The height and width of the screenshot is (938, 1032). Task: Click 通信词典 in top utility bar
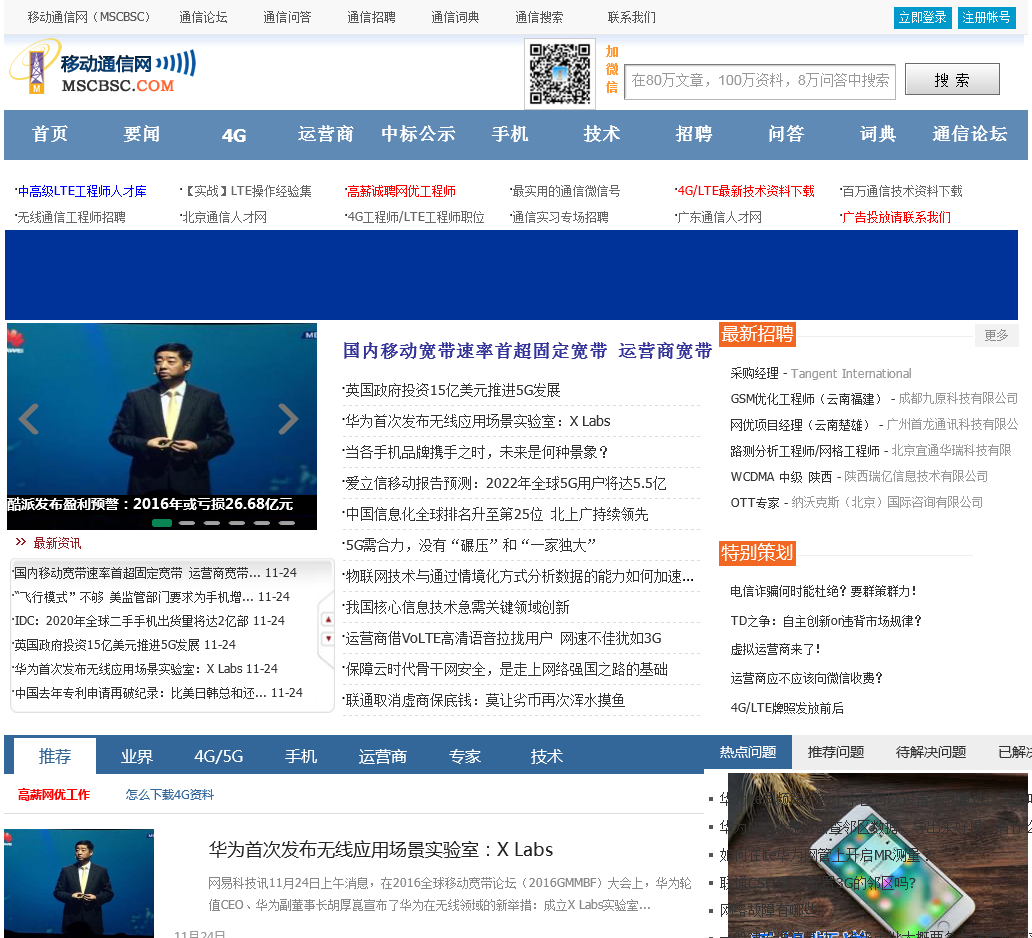point(455,18)
